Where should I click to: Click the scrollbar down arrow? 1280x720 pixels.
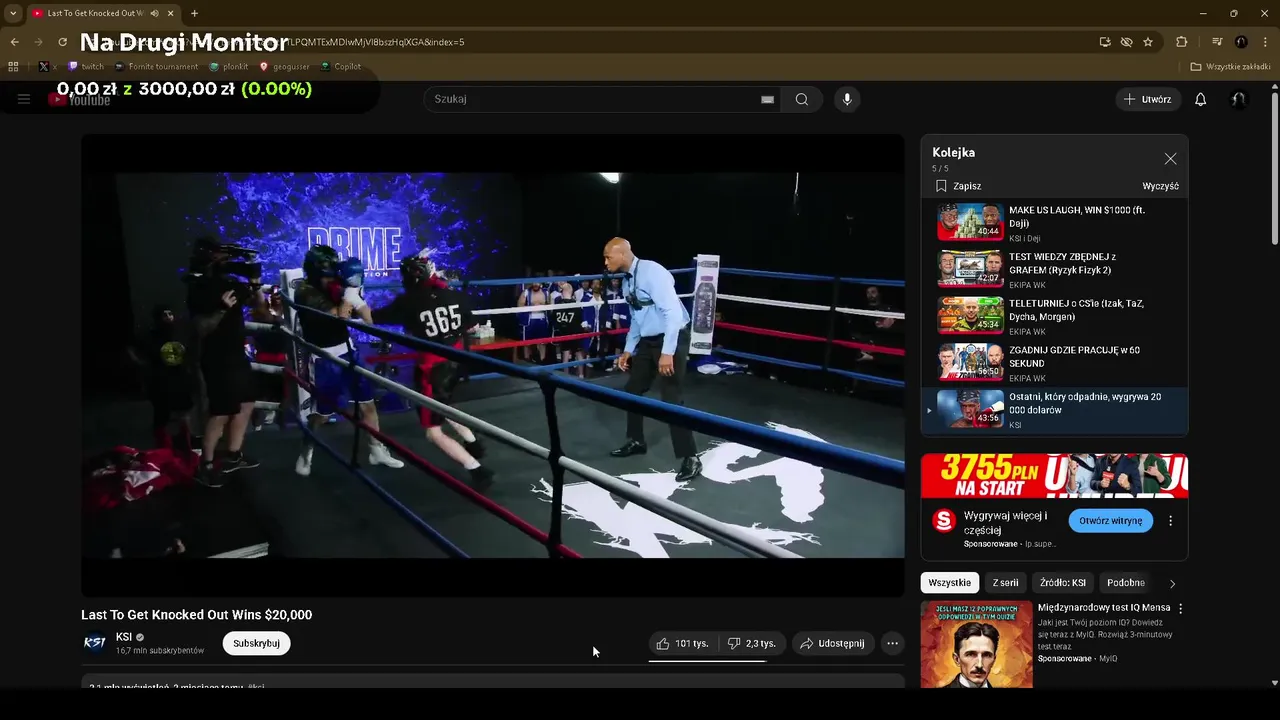tap(1274, 683)
